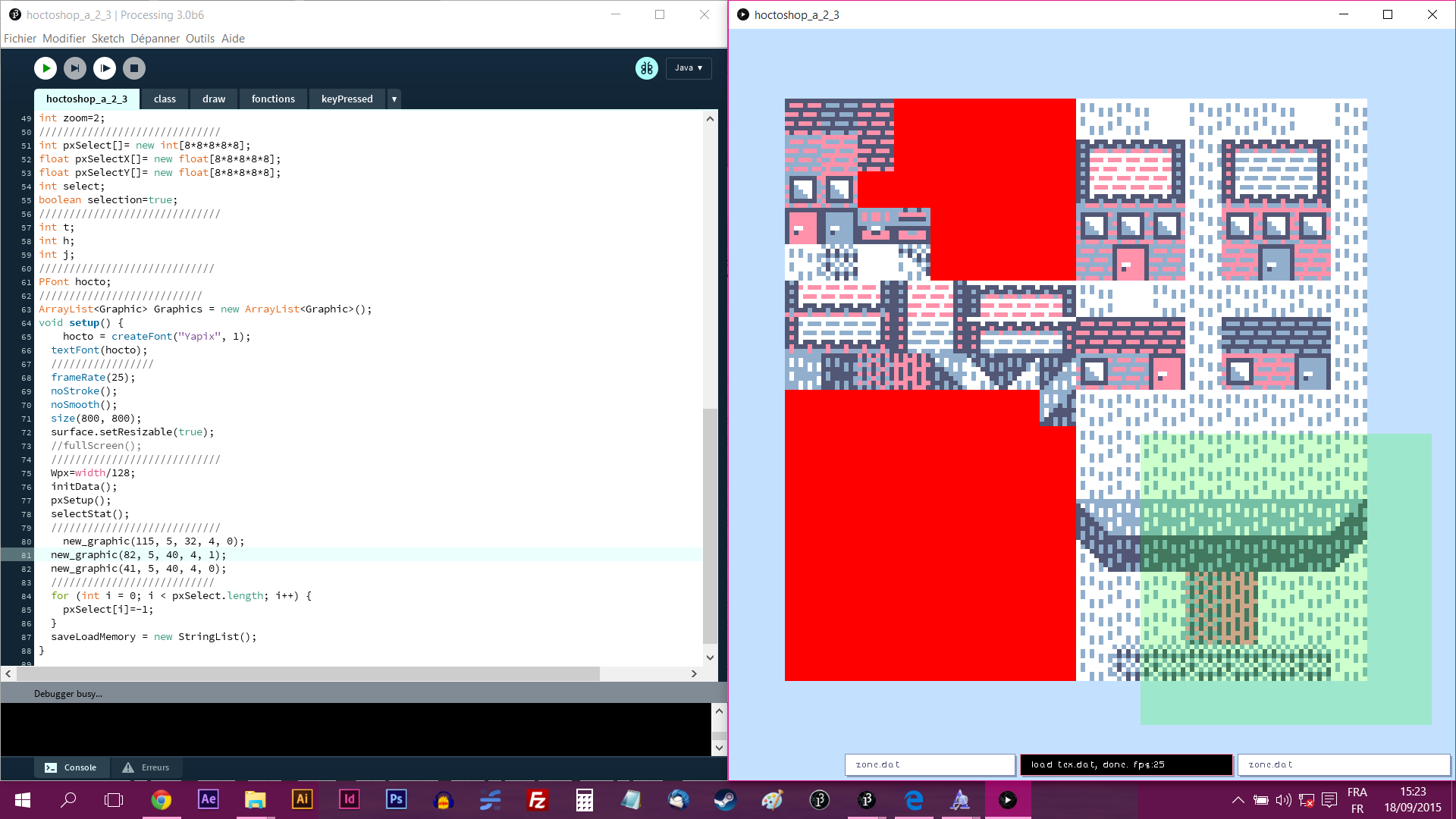The height and width of the screenshot is (819, 1456).
Task: Open Adobe Photoshop from taskbar
Action: 396,800
